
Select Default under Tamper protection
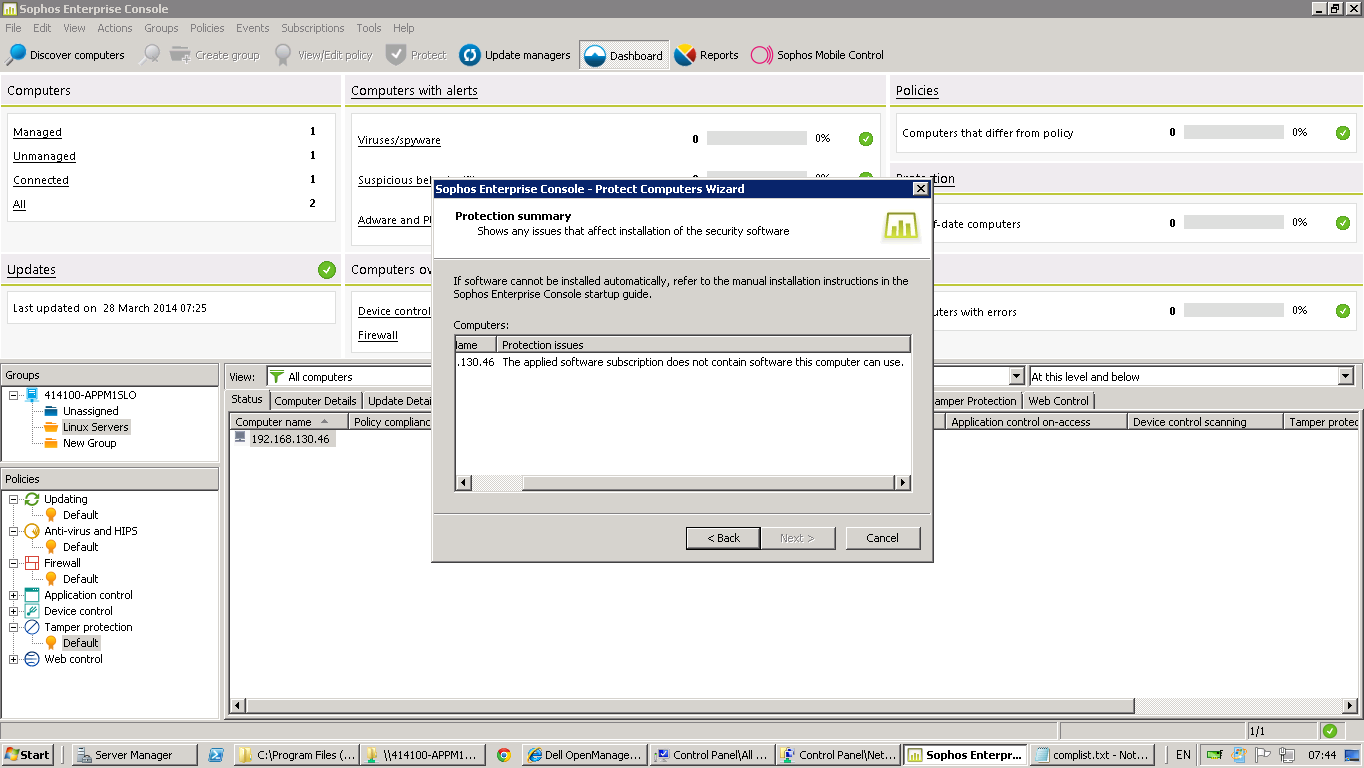point(81,643)
